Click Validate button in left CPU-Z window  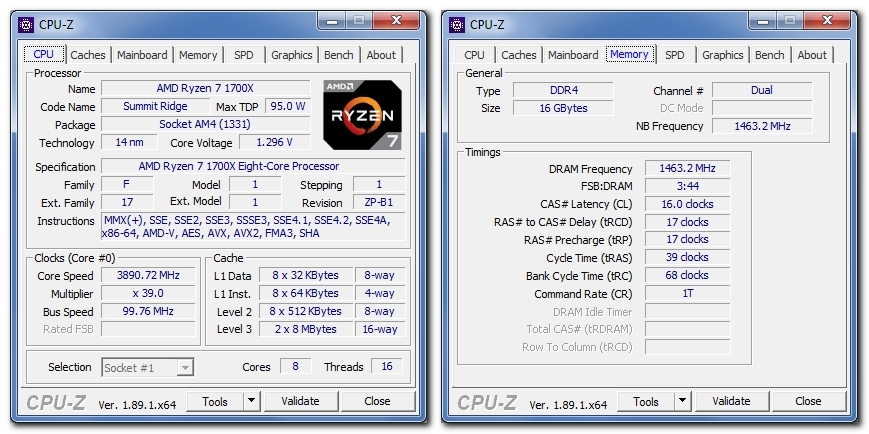tap(300, 401)
